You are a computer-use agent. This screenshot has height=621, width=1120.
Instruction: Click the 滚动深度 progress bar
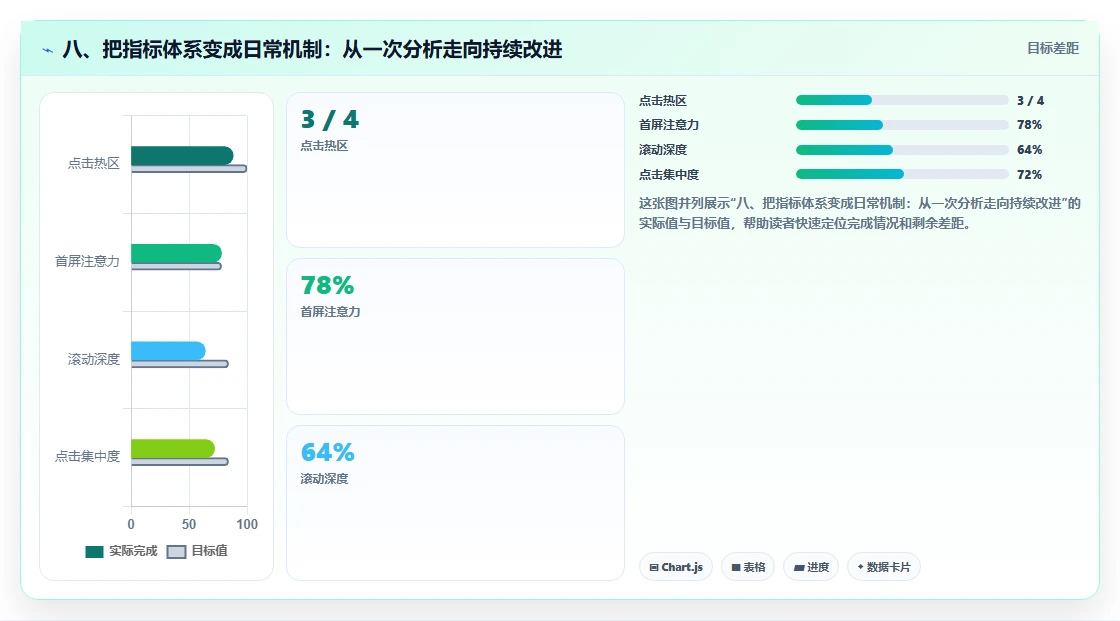(x=902, y=150)
